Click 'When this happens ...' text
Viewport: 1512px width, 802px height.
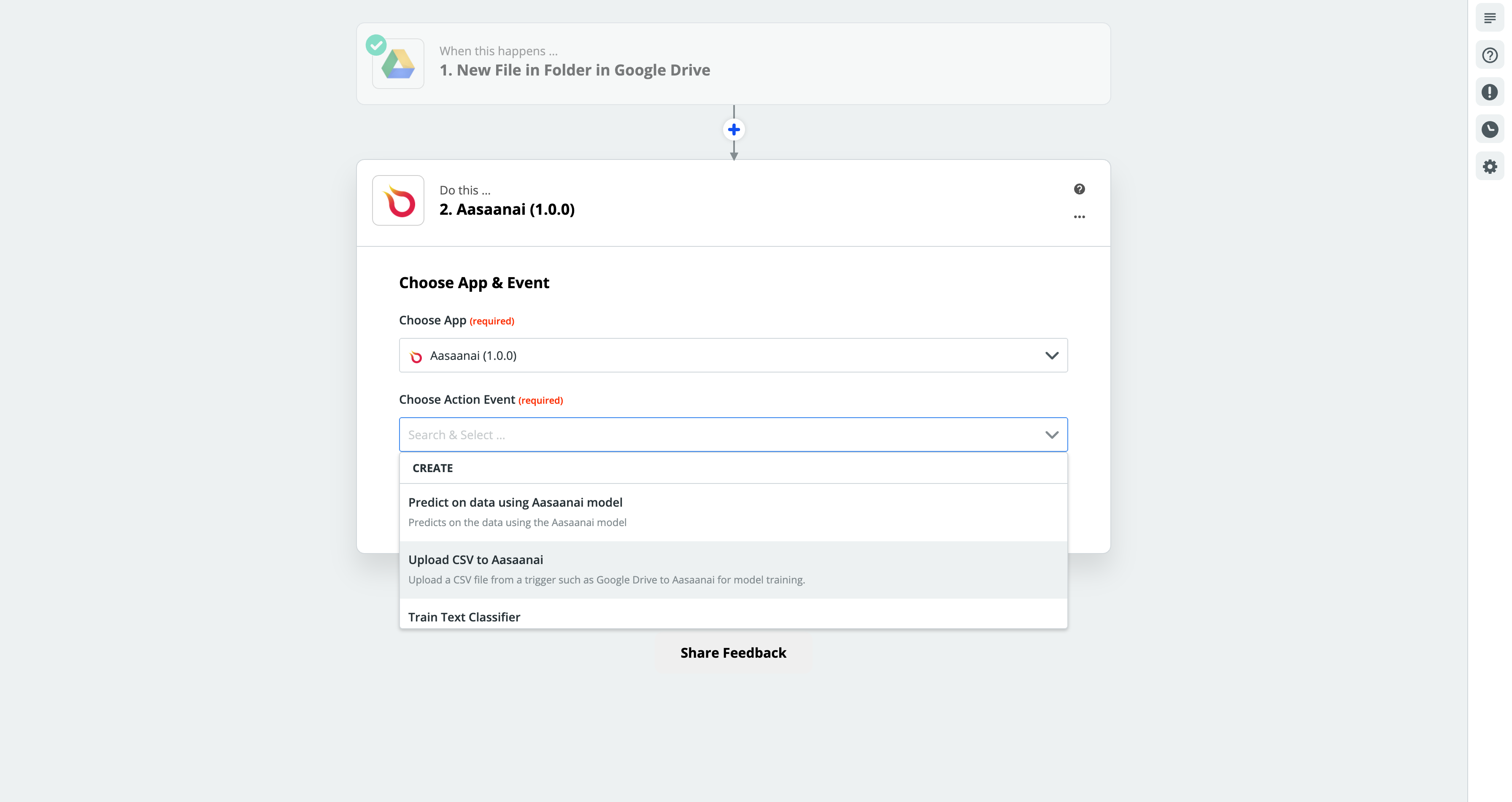498,51
